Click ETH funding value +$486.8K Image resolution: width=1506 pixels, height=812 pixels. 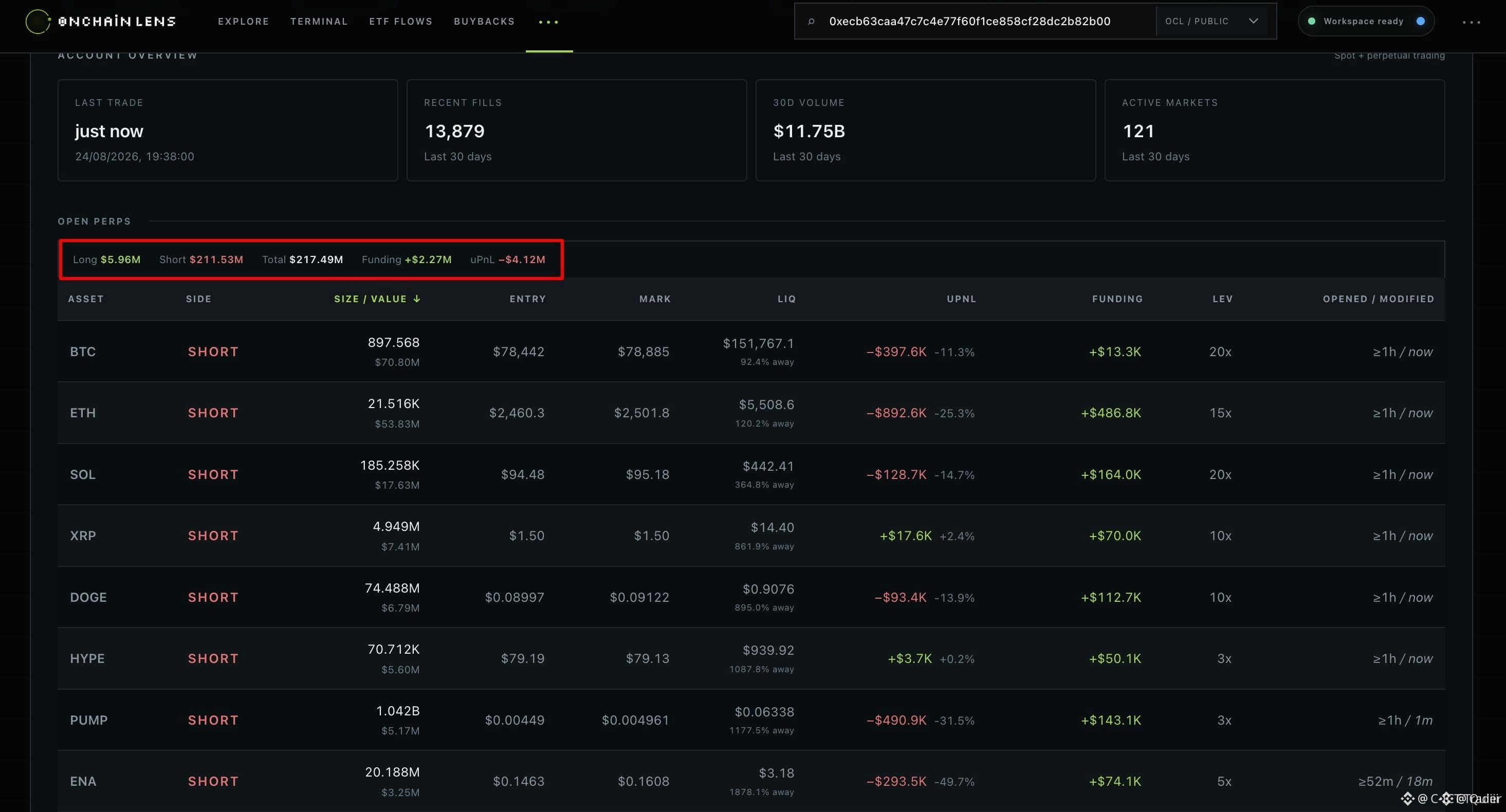coord(1111,413)
